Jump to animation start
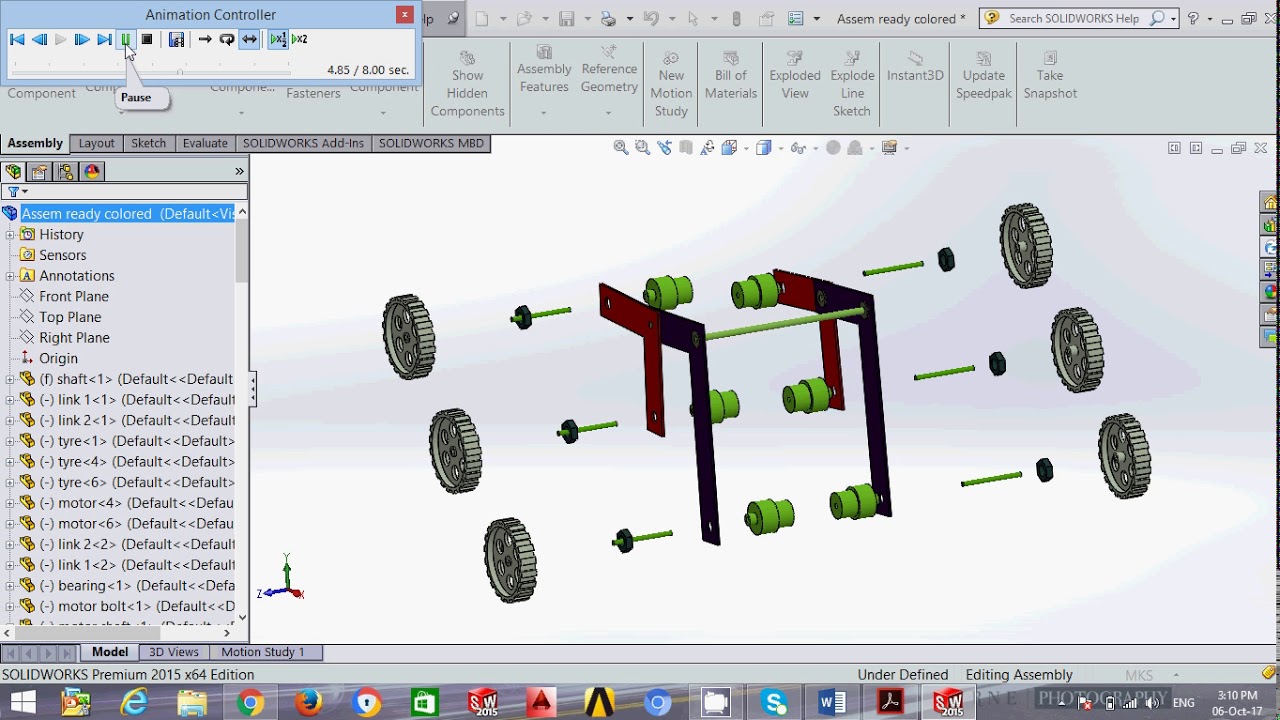1280x720 pixels. [17, 39]
